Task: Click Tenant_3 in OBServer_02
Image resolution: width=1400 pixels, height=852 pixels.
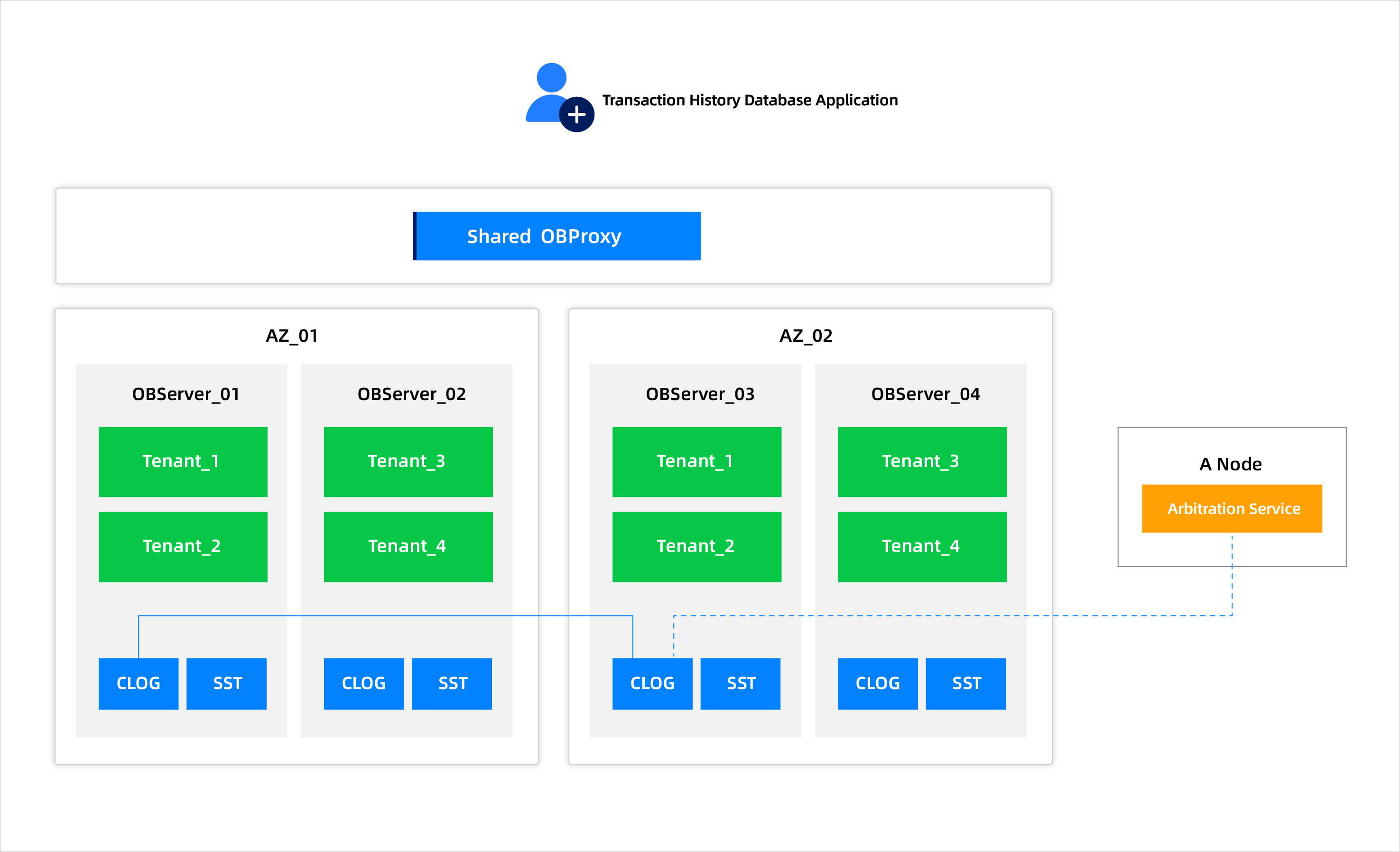Action: click(408, 461)
